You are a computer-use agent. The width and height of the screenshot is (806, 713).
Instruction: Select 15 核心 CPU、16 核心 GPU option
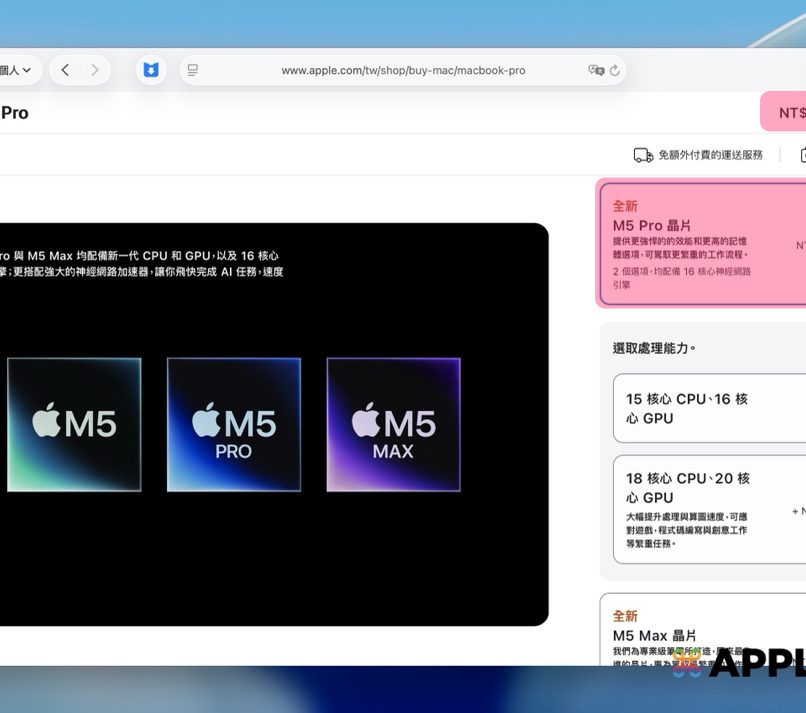tap(708, 408)
